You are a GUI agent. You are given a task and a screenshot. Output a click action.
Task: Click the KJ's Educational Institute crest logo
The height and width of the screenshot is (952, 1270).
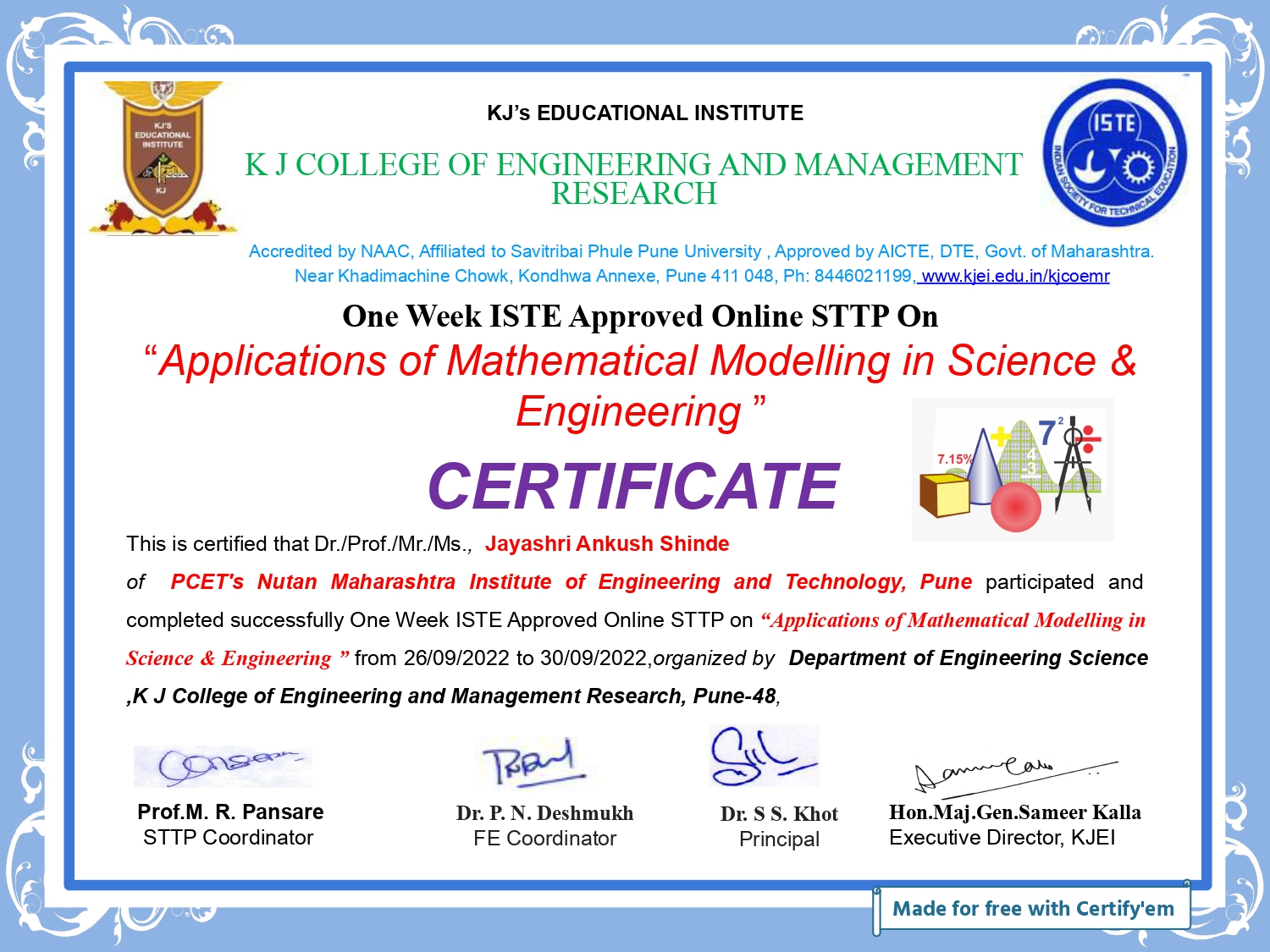163,158
